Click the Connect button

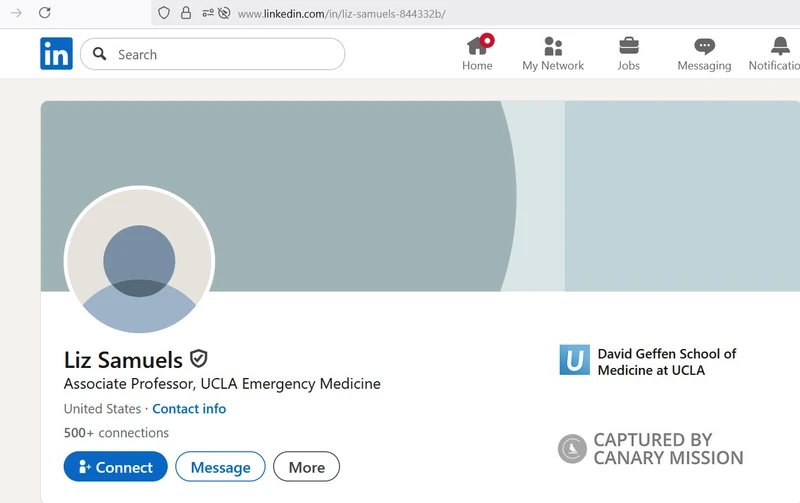coord(116,466)
